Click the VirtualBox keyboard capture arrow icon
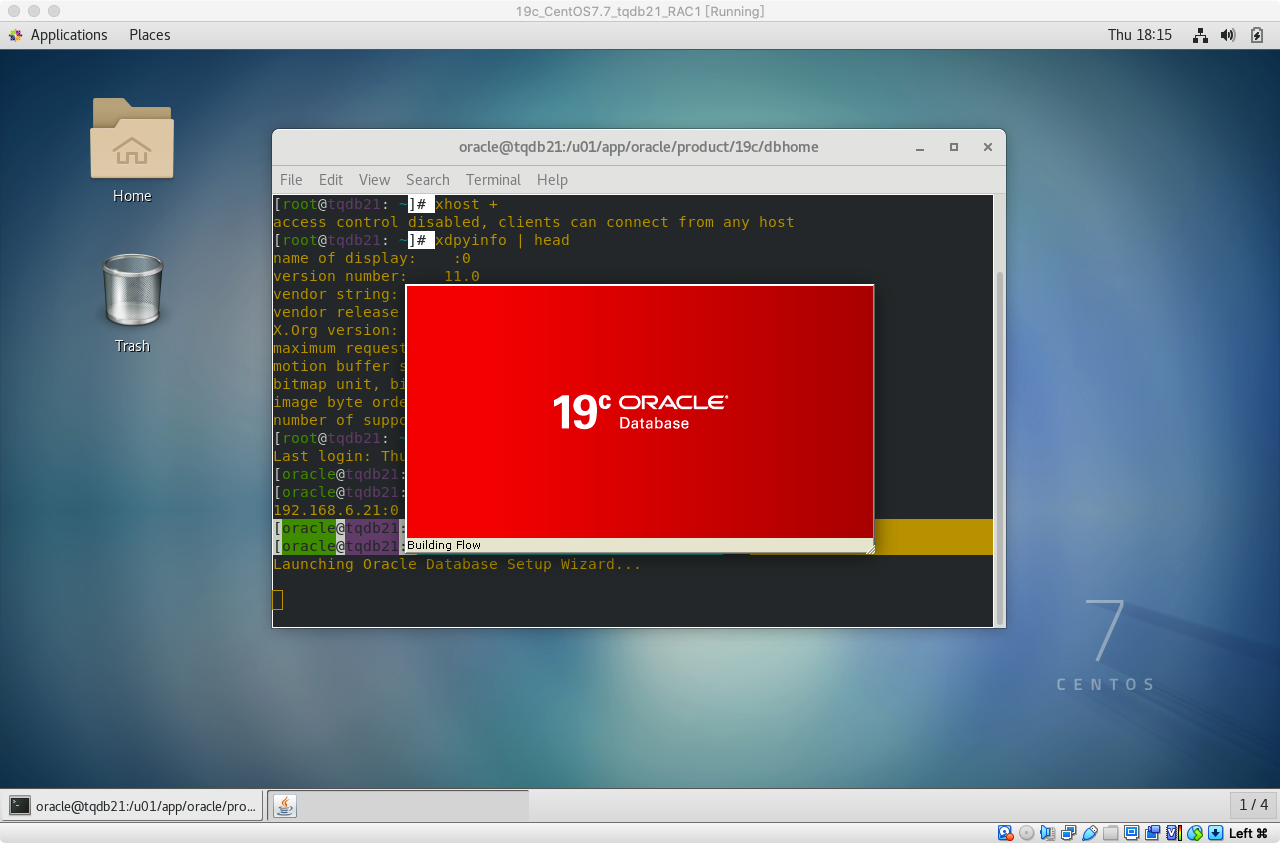This screenshot has width=1280, height=843. (1215, 833)
